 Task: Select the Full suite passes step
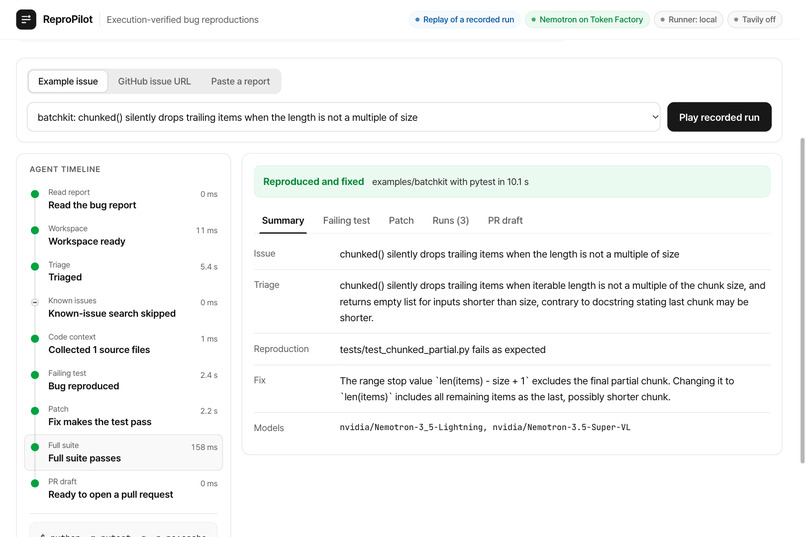point(123,452)
